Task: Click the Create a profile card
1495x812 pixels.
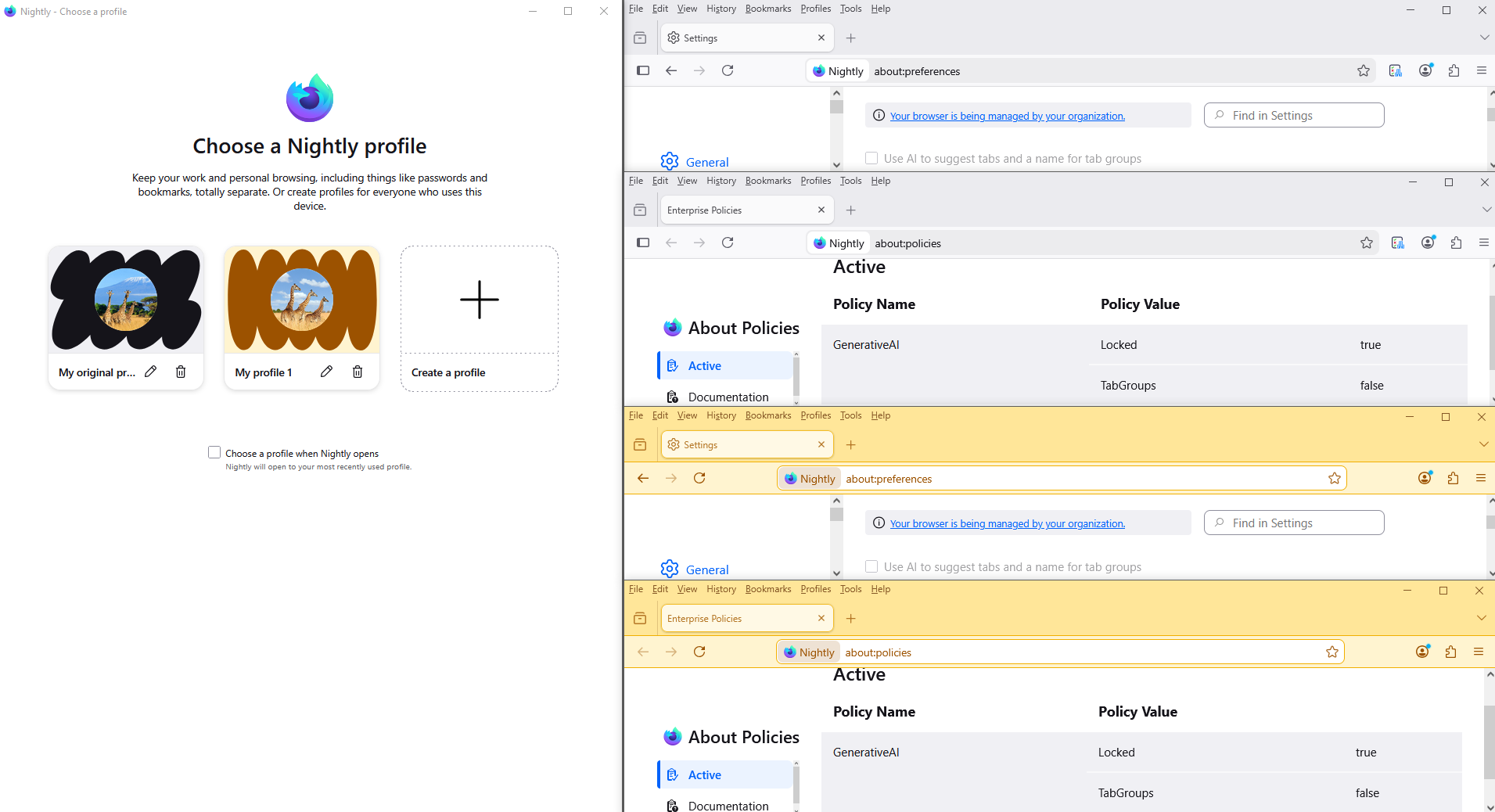Action: tap(480, 318)
